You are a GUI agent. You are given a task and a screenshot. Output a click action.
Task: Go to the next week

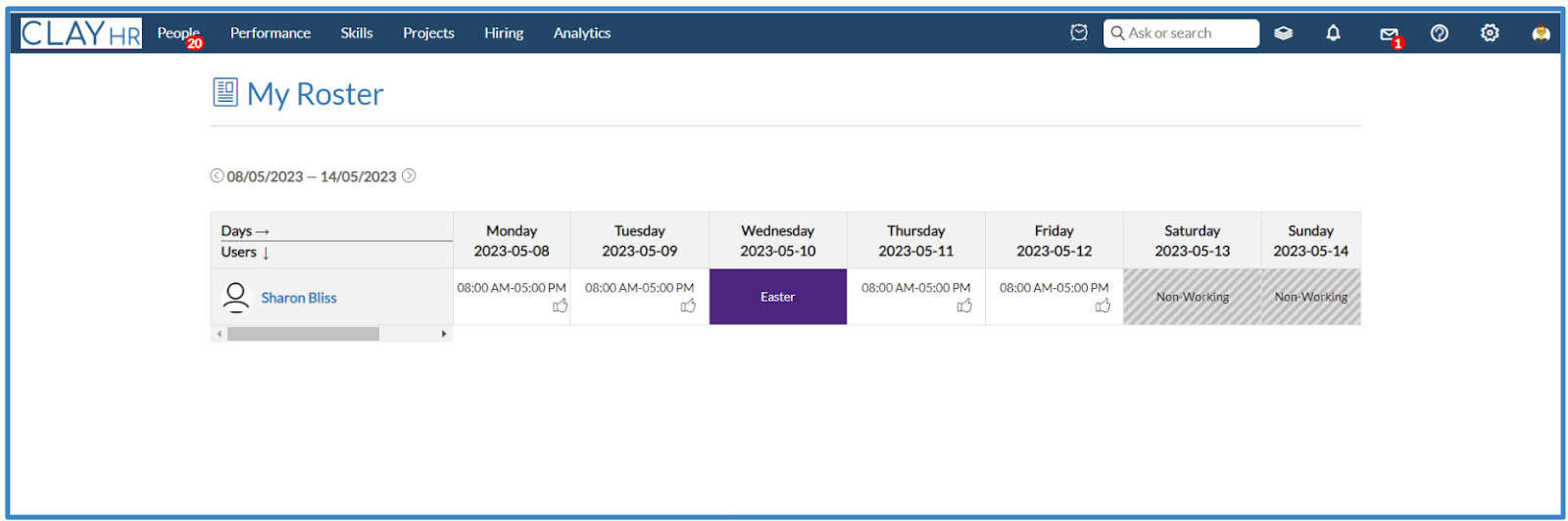[x=409, y=176]
